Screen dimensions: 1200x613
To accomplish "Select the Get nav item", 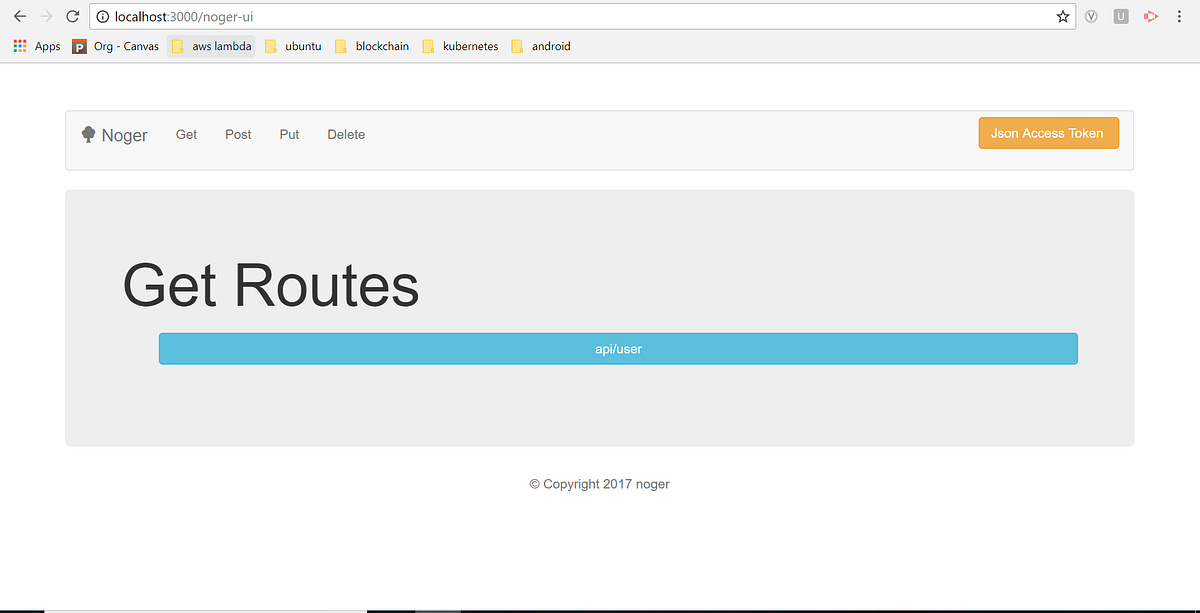I will click(x=185, y=134).
